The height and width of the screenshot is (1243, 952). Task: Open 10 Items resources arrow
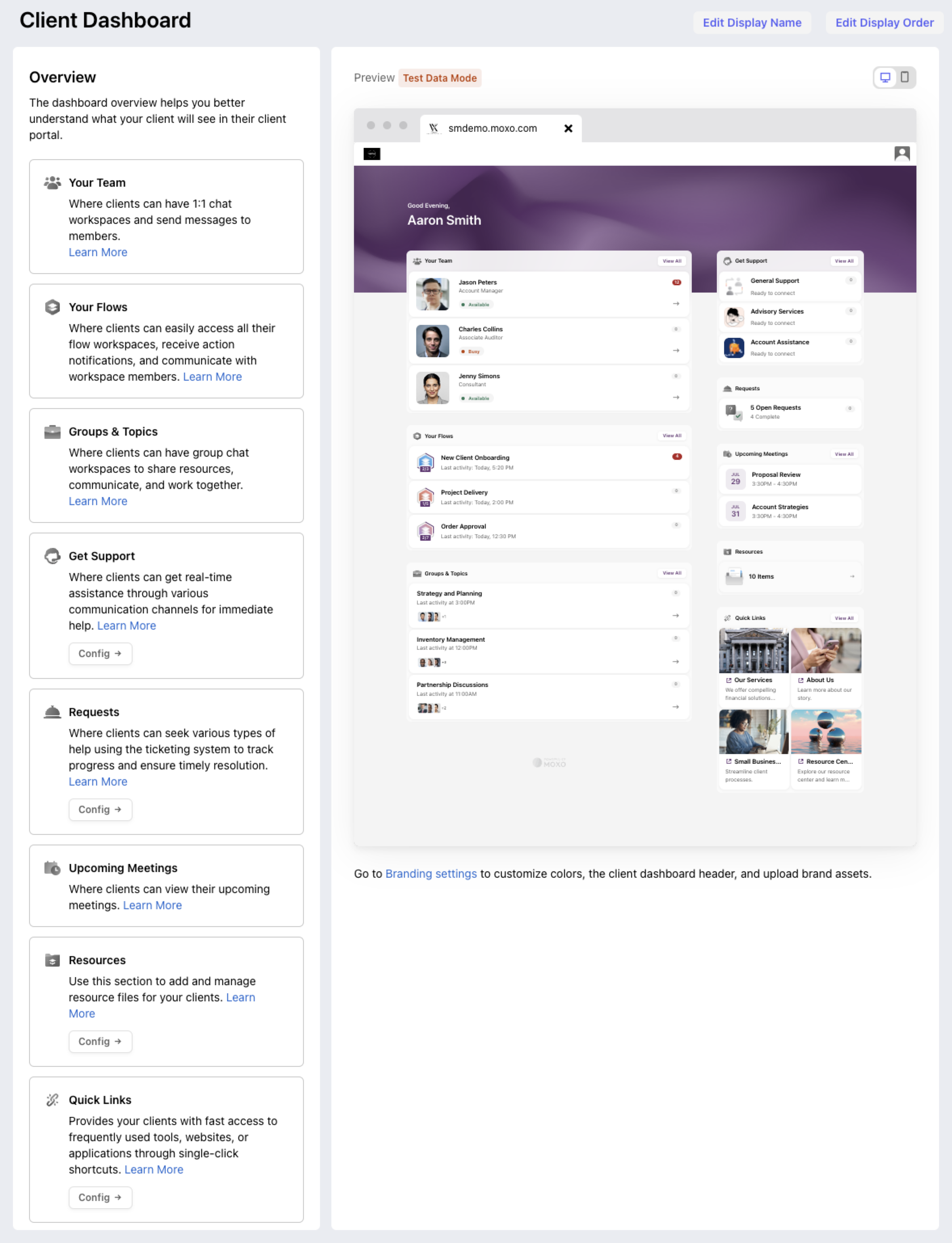[852, 576]
